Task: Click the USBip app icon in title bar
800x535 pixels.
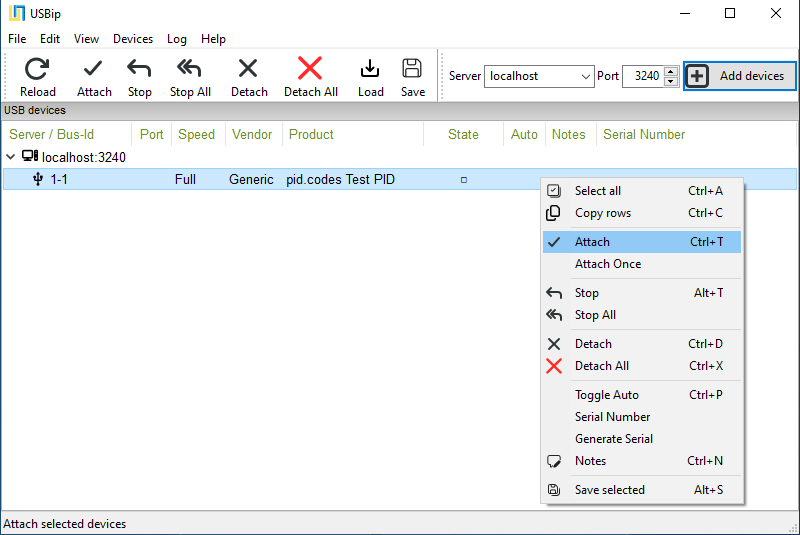Action: [17, 13]
